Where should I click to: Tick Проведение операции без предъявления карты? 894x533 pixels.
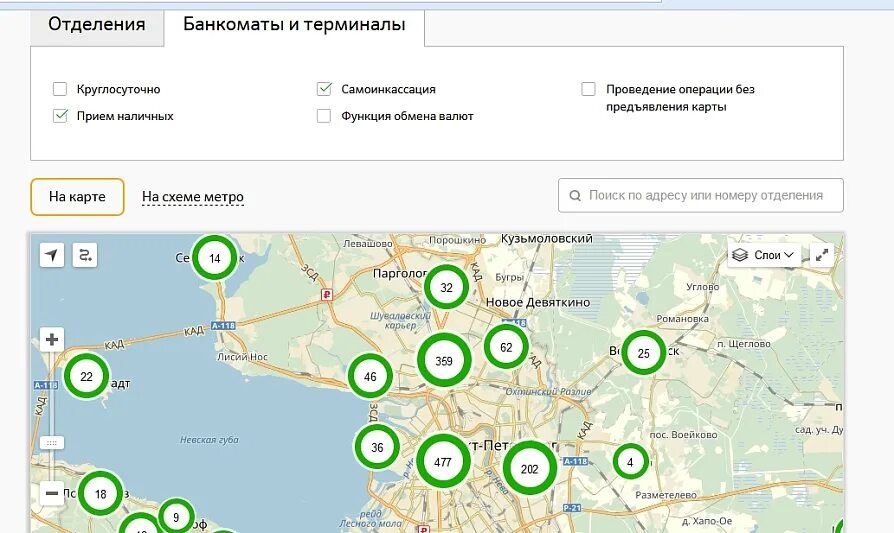point(588,89)
